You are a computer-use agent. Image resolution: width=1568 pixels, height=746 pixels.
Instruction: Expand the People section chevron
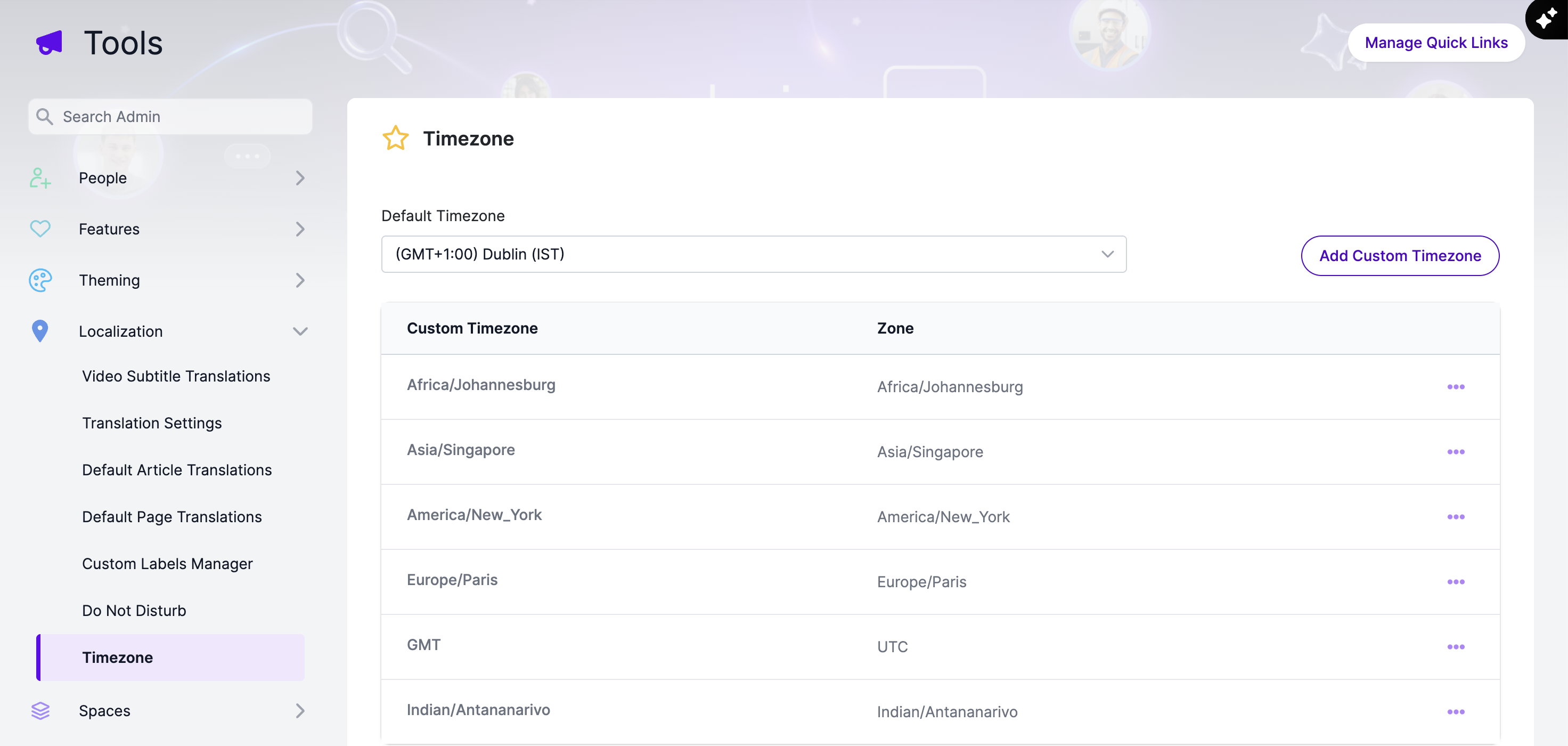click(x=300, y=178)
